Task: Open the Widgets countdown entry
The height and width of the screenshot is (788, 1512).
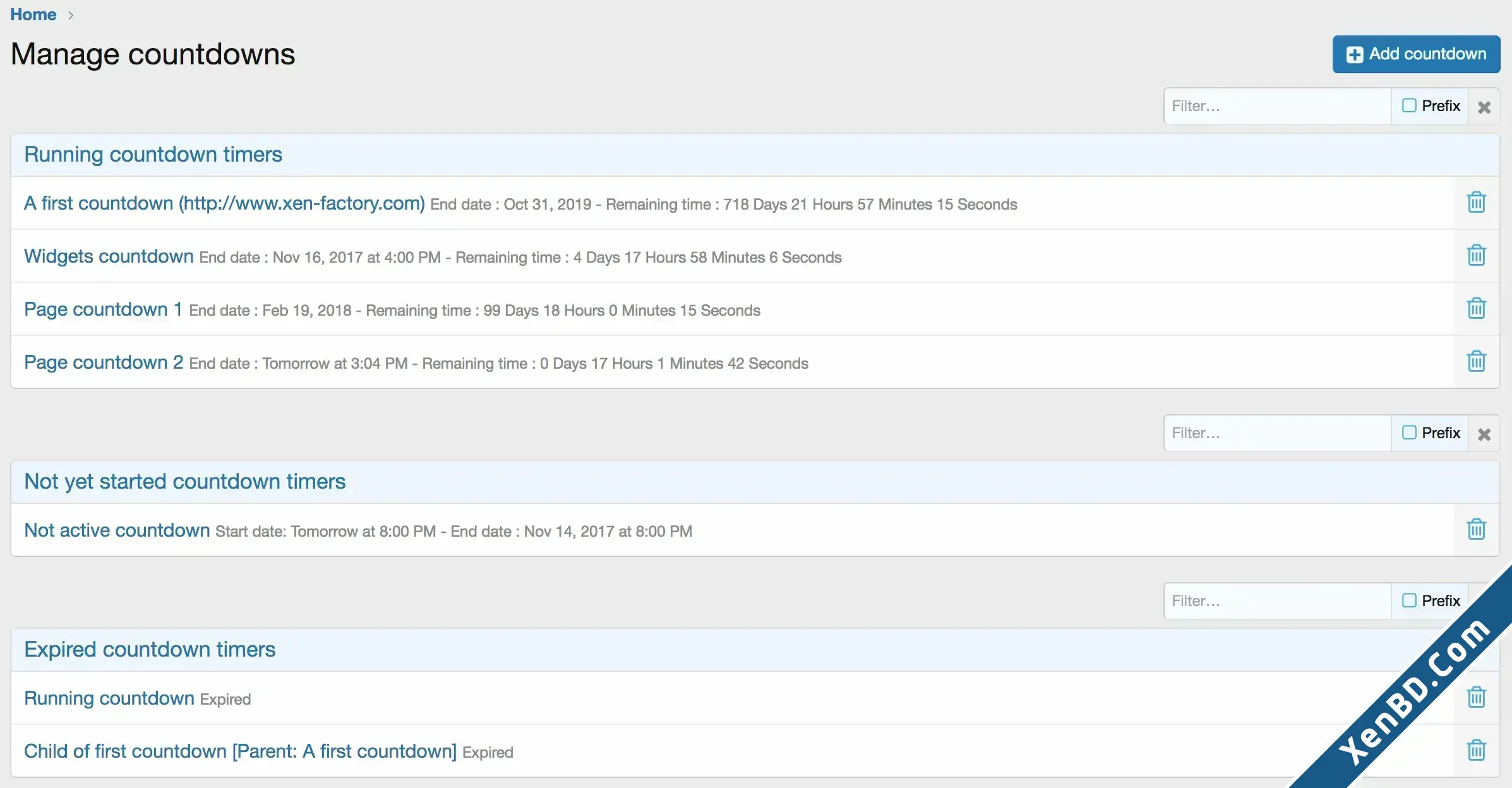Action: [109, 256]
